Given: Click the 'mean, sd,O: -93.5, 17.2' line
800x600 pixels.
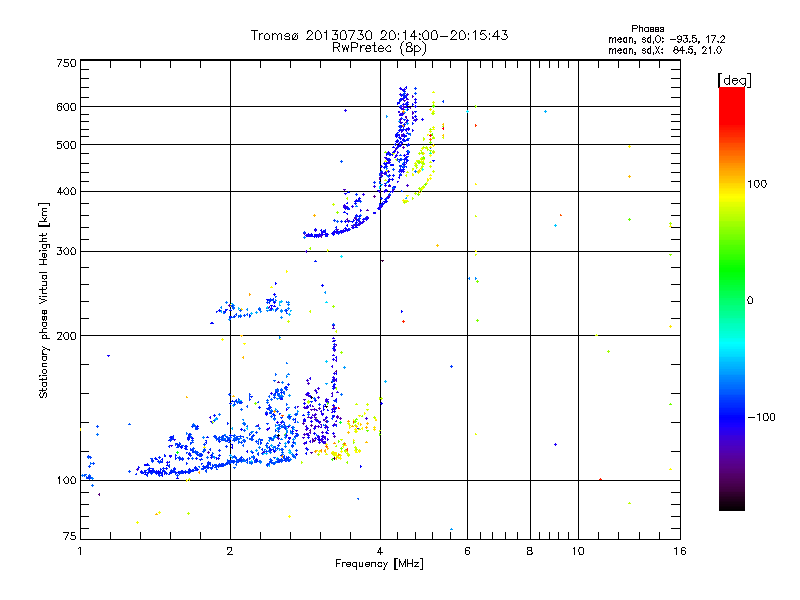Looking at the screenshot, I should 666,39.
